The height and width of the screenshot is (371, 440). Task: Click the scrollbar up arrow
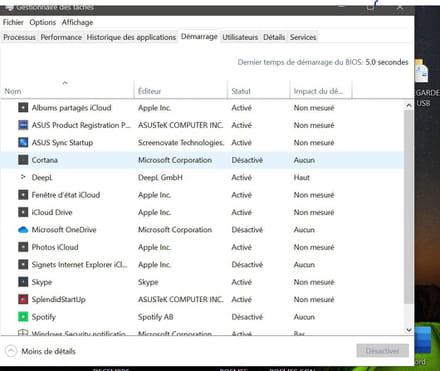click(409, 105)
